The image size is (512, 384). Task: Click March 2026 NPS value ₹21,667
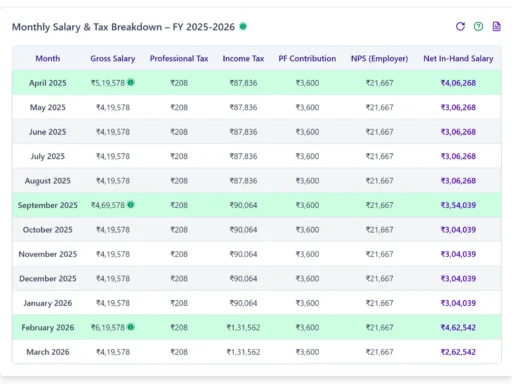click(x=379, y=352)
